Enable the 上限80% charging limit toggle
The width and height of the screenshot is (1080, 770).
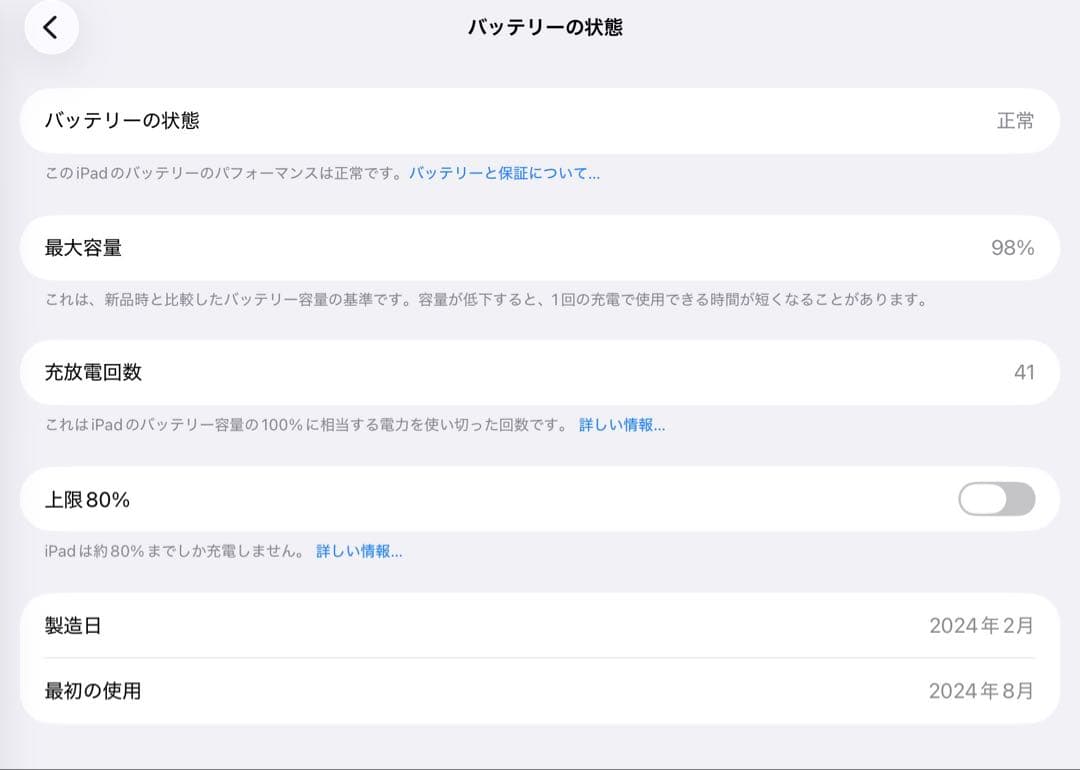(996, 498)
